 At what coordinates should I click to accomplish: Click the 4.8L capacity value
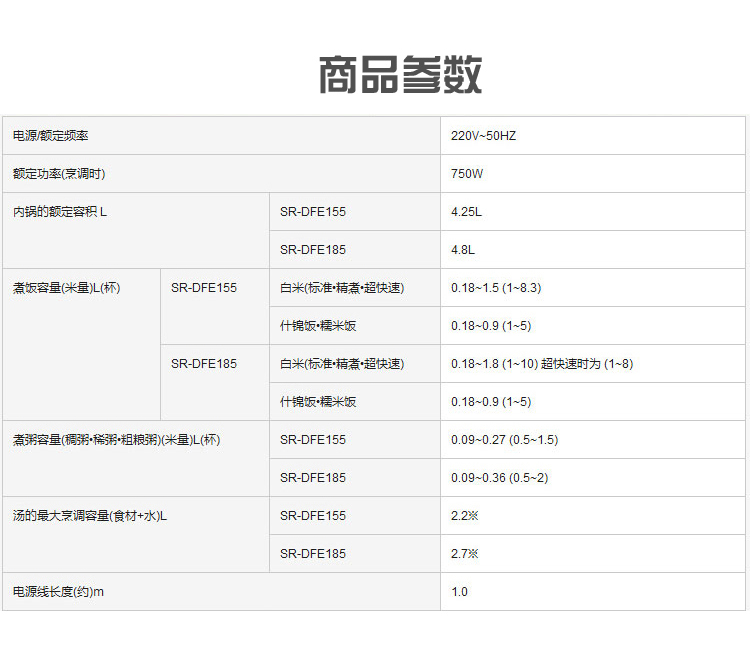click(x=463, y=250)
